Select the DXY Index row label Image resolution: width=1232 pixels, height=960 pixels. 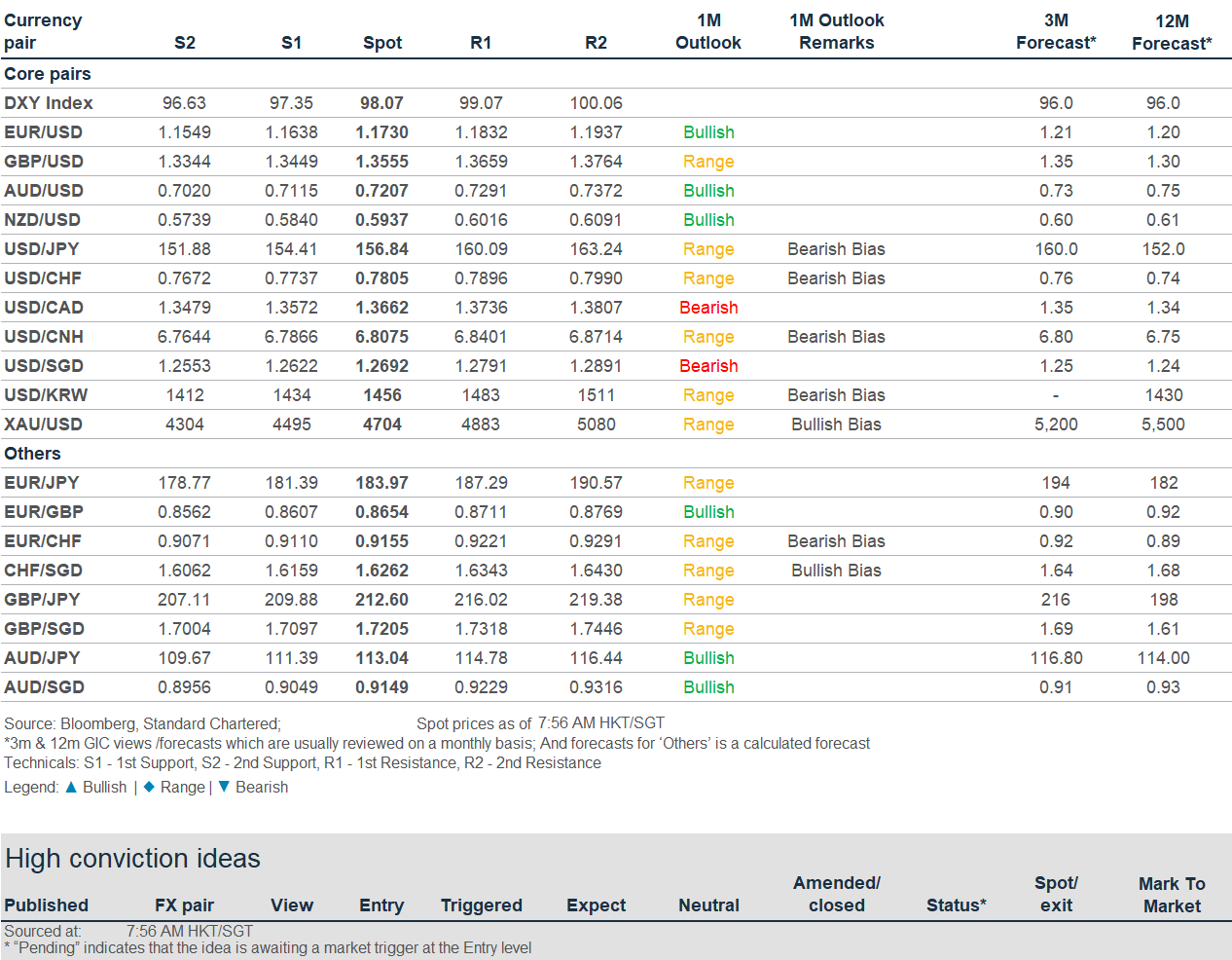pos(49,103)
